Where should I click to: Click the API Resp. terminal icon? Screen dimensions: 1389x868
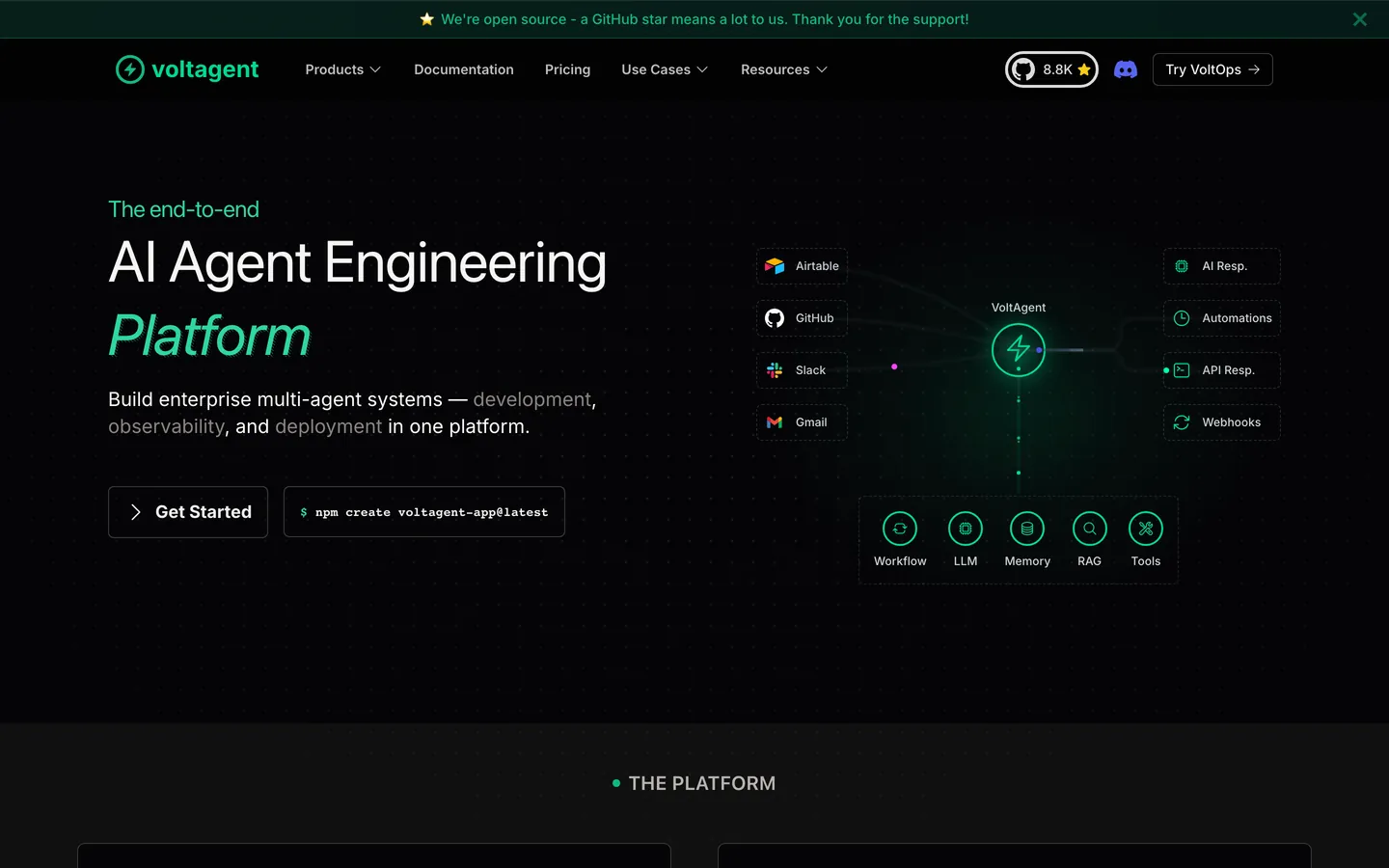coord(1182,370)
